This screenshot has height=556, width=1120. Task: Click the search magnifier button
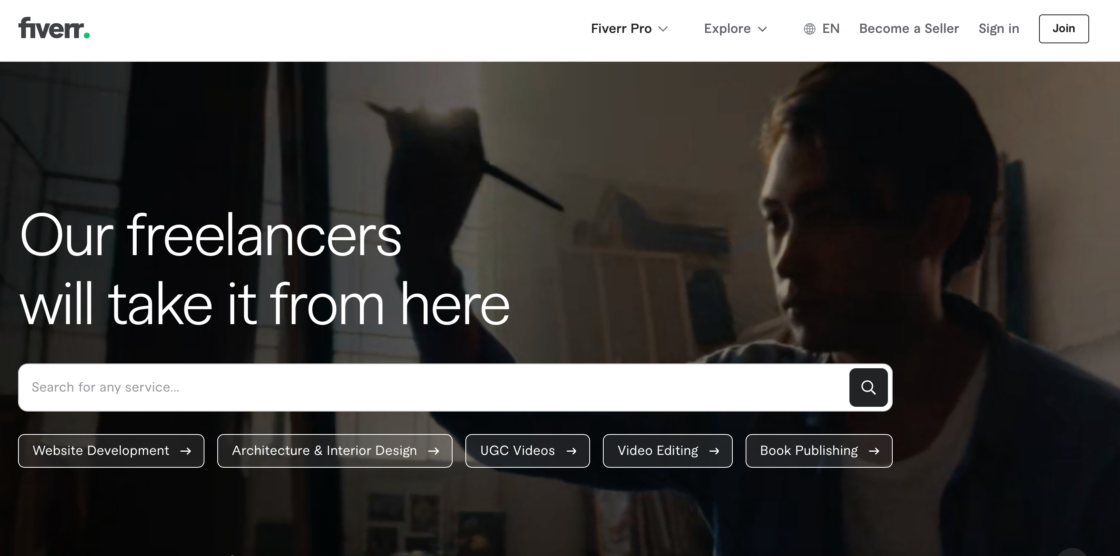click(x=868, y=387)
